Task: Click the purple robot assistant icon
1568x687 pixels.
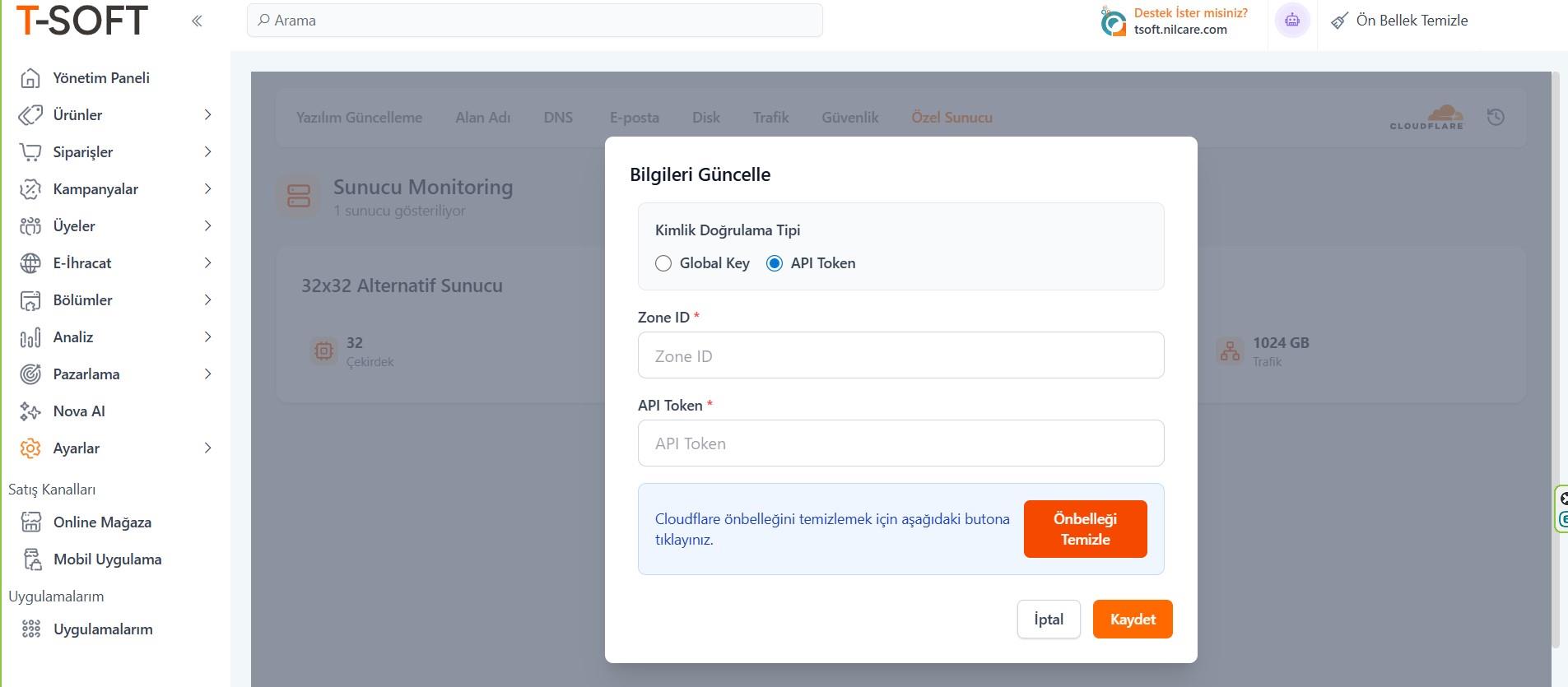Action: click(1292, 21)
